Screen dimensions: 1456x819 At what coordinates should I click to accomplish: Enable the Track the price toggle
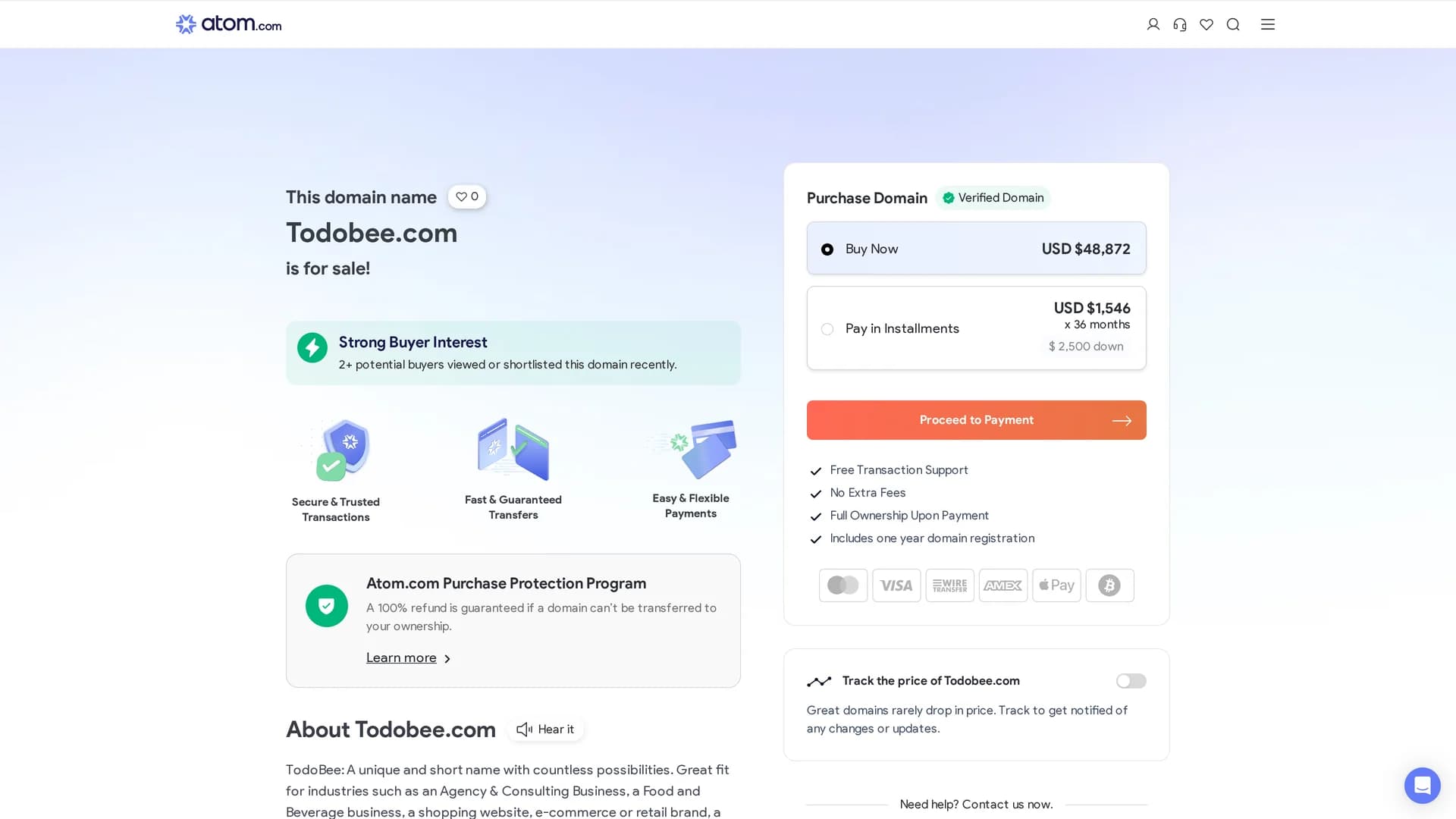click(1131, 681)
